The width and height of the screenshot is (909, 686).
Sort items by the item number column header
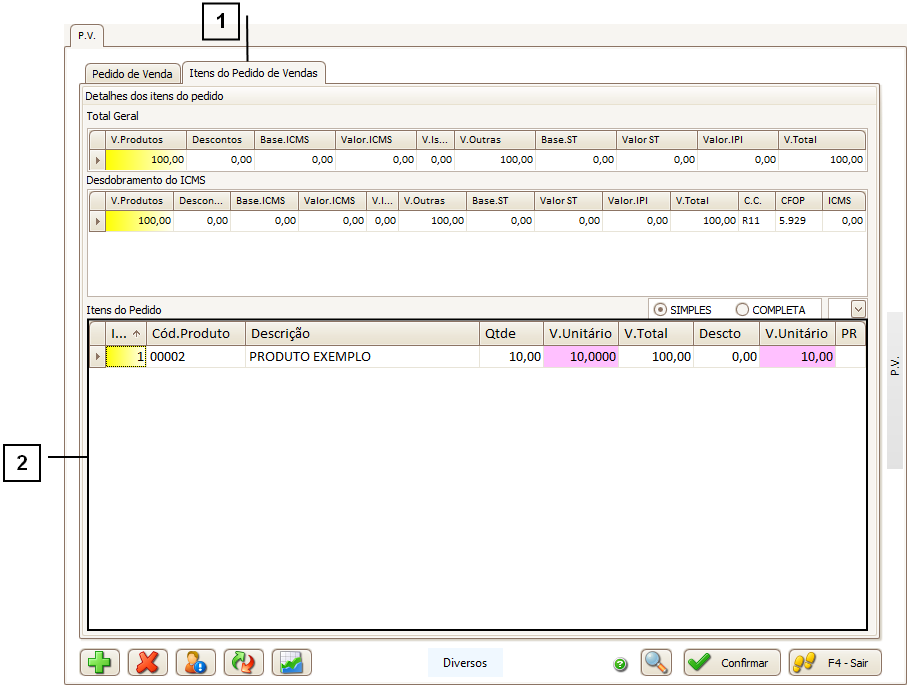125,333
